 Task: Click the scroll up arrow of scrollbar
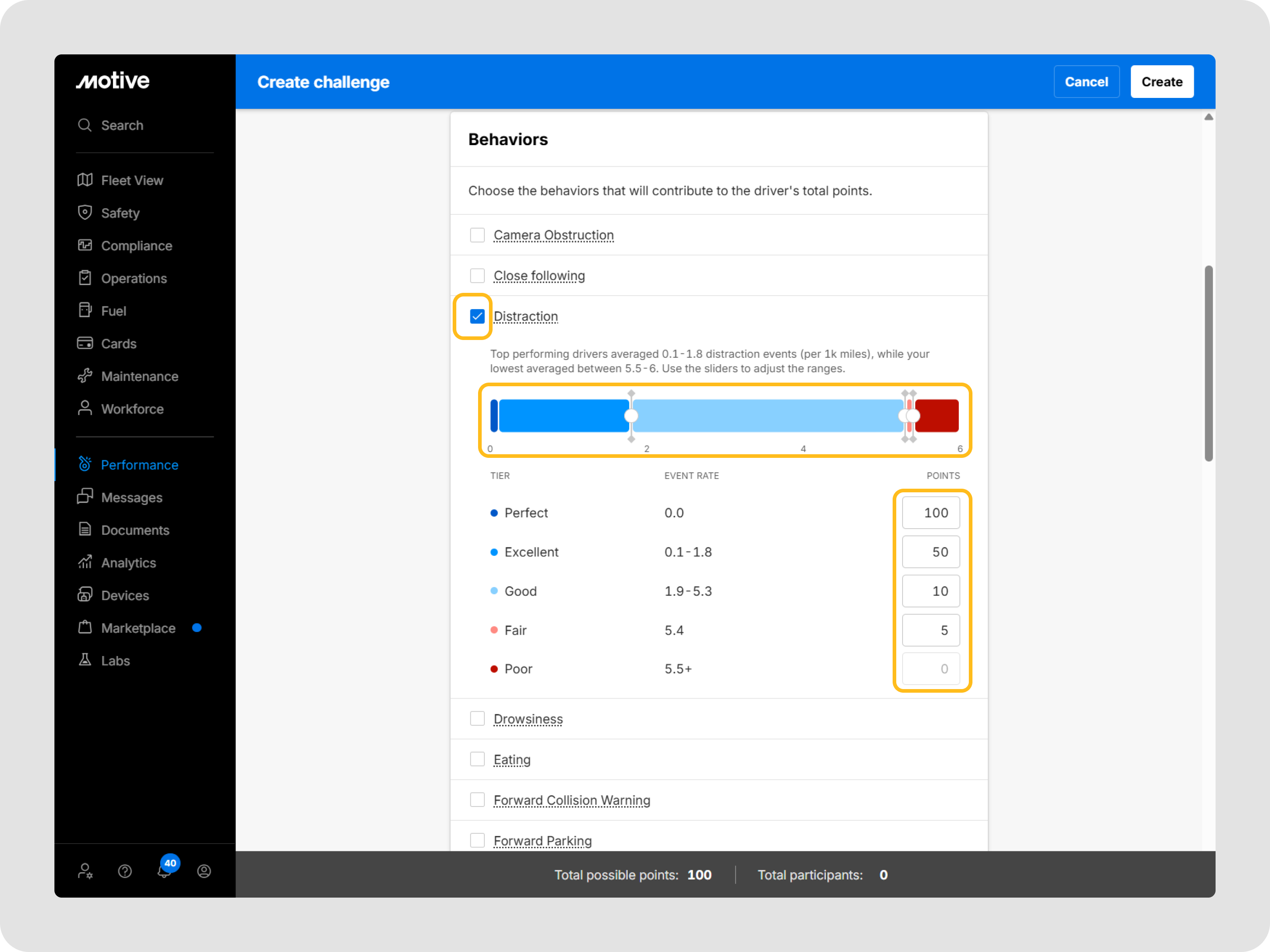click(1209, 117)
